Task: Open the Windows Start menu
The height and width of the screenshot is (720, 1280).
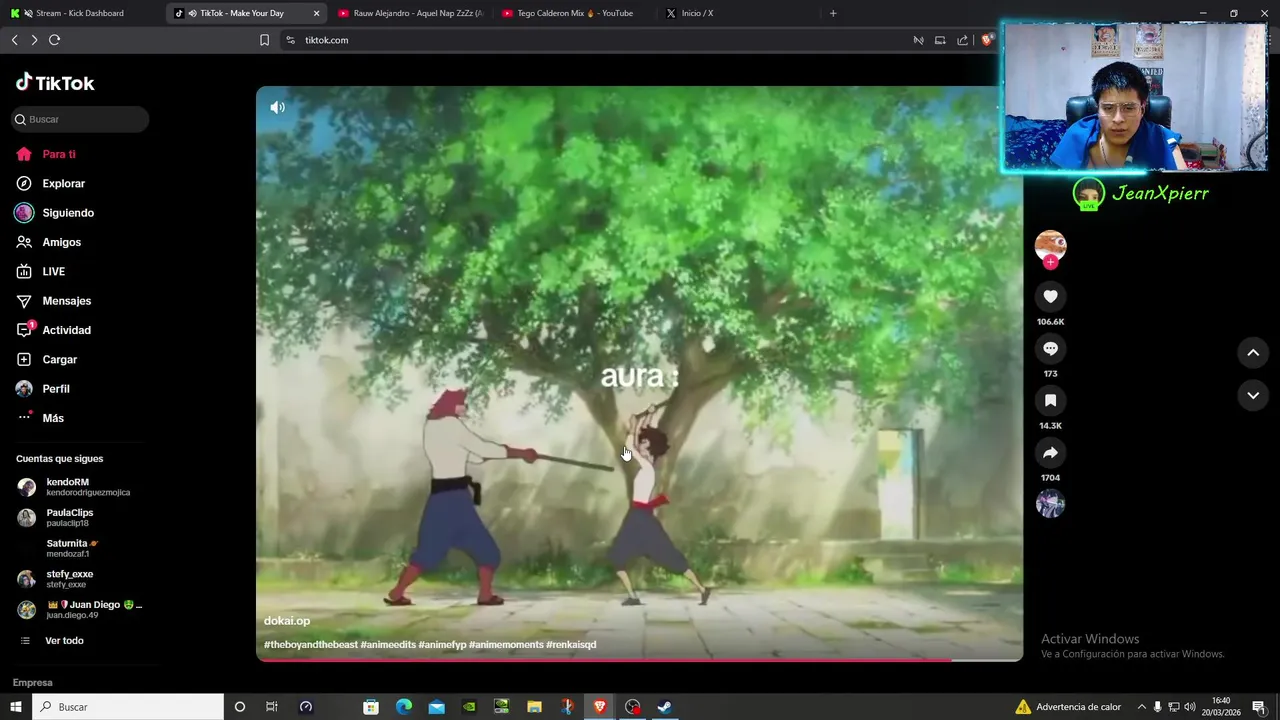Action: tap(16, 707)
